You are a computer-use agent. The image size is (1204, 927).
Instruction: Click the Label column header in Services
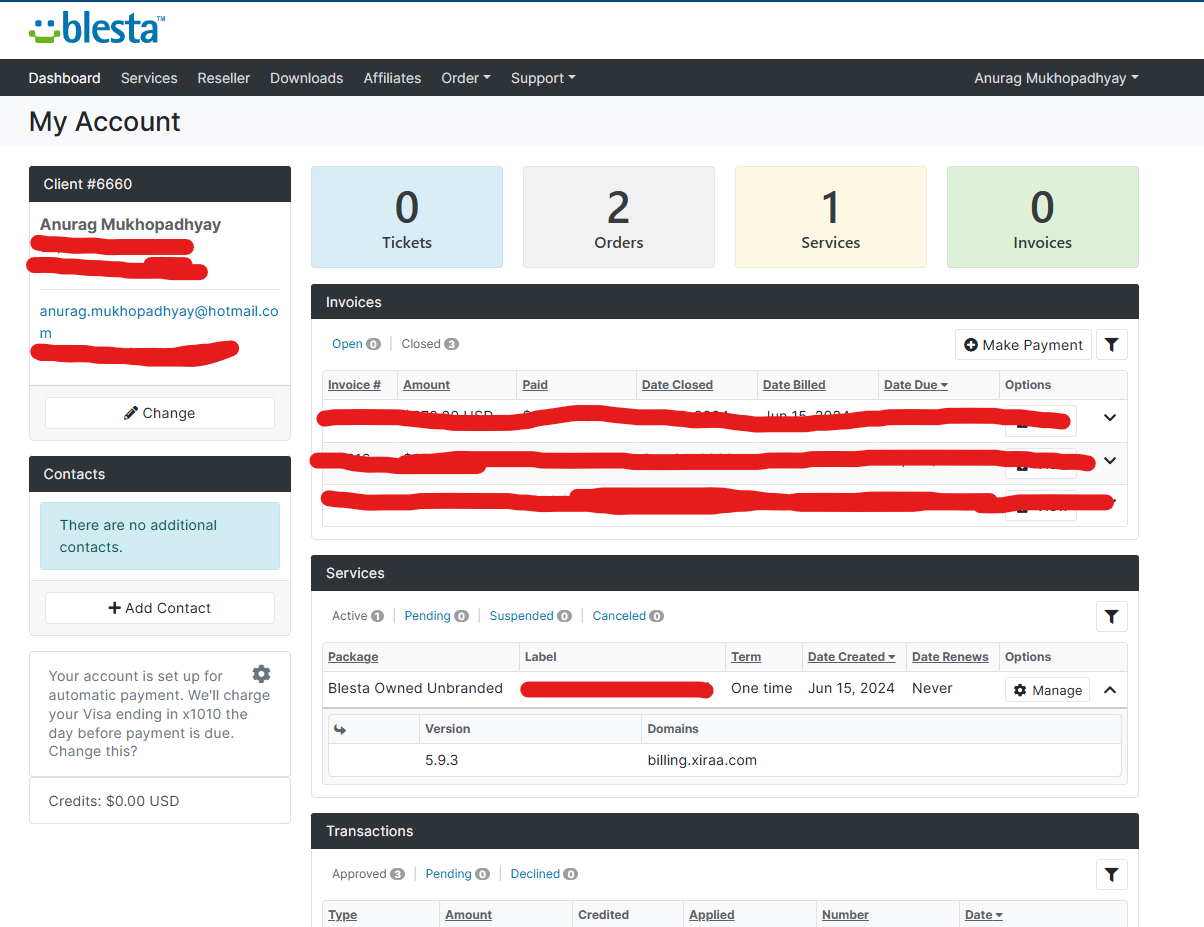[x=540, y=657]
